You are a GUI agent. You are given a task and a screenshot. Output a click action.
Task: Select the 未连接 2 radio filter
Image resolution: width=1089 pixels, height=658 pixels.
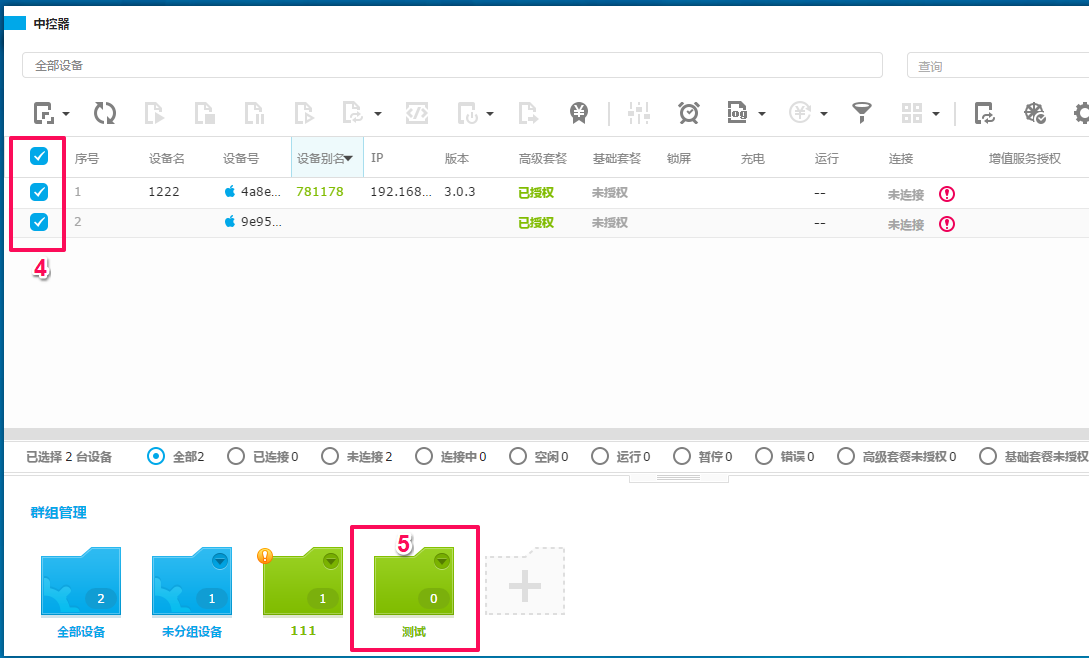[x=357, y=457]
